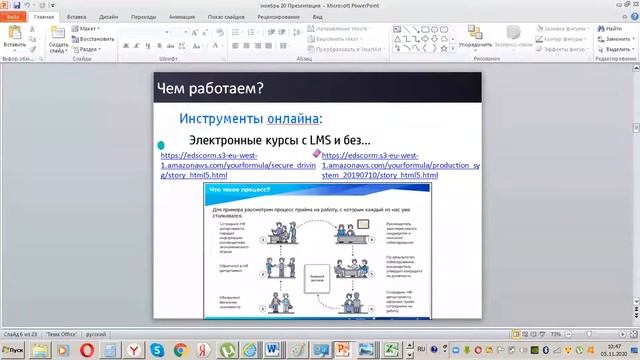Image resolution: width=640 pixels, height=360 pixels.
Task: Click the Найти (Find) button
Action: pyautogui.click(x=609, y=29)
